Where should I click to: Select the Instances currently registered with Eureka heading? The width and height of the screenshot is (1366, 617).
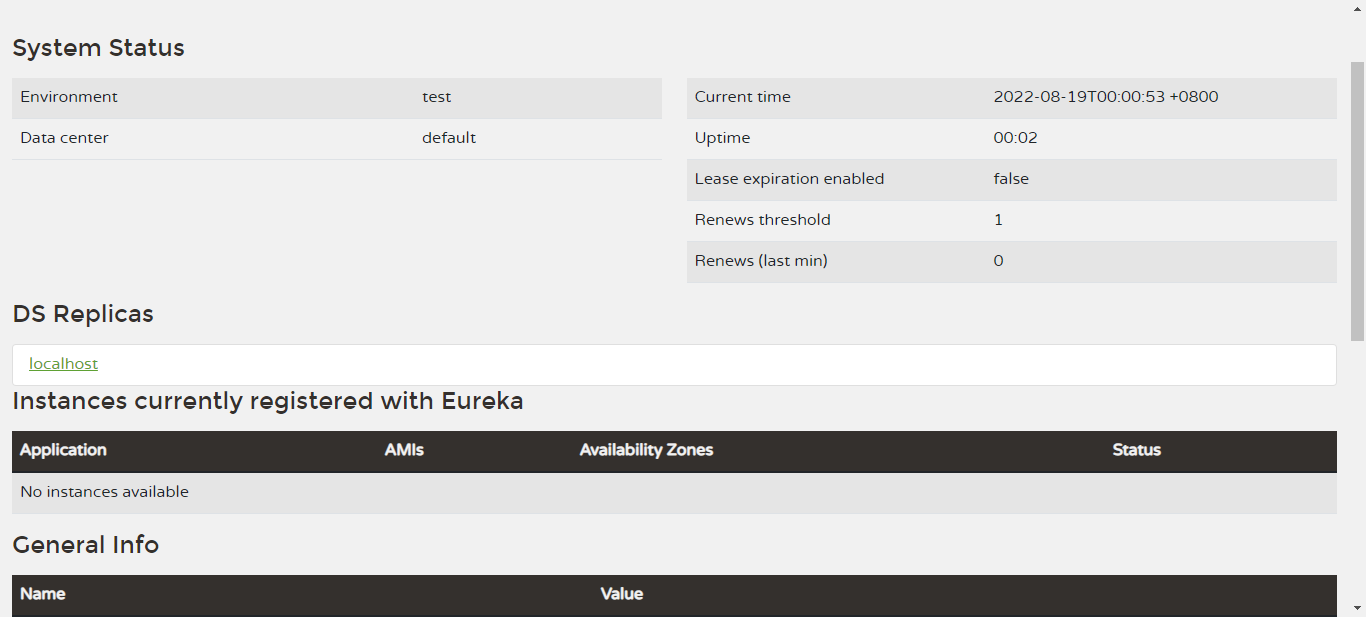pyautogui.click(x=267, y=401)
